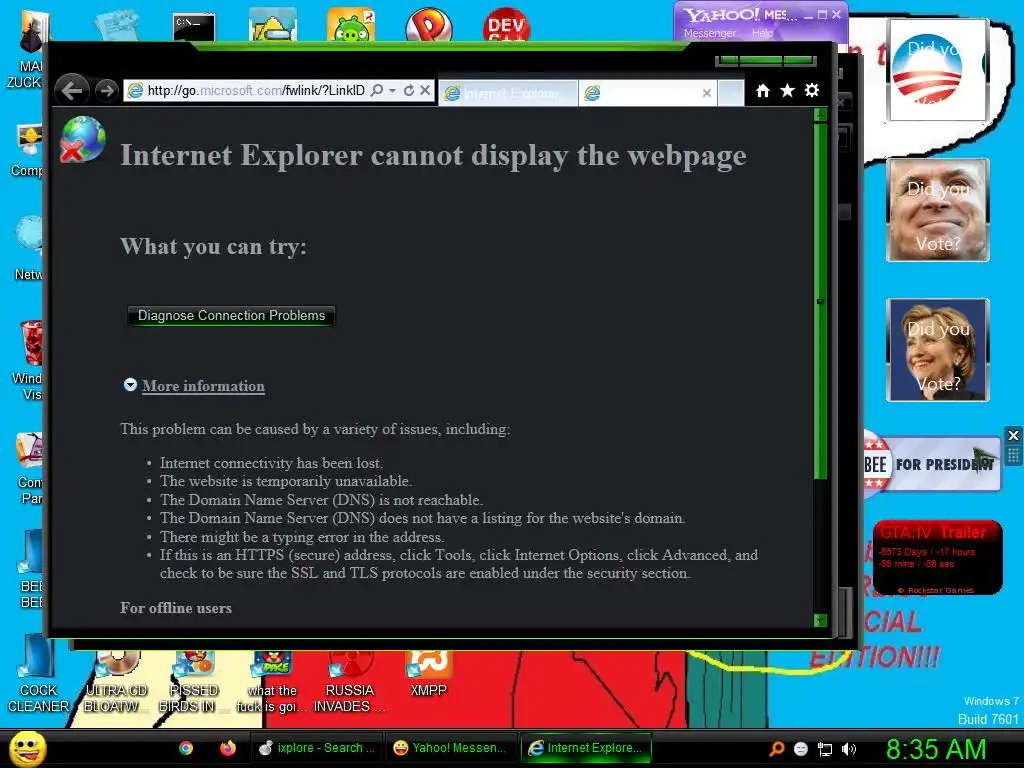
Task: Switch to Internet Explorer taskbar button
Action: pos(586,748)
